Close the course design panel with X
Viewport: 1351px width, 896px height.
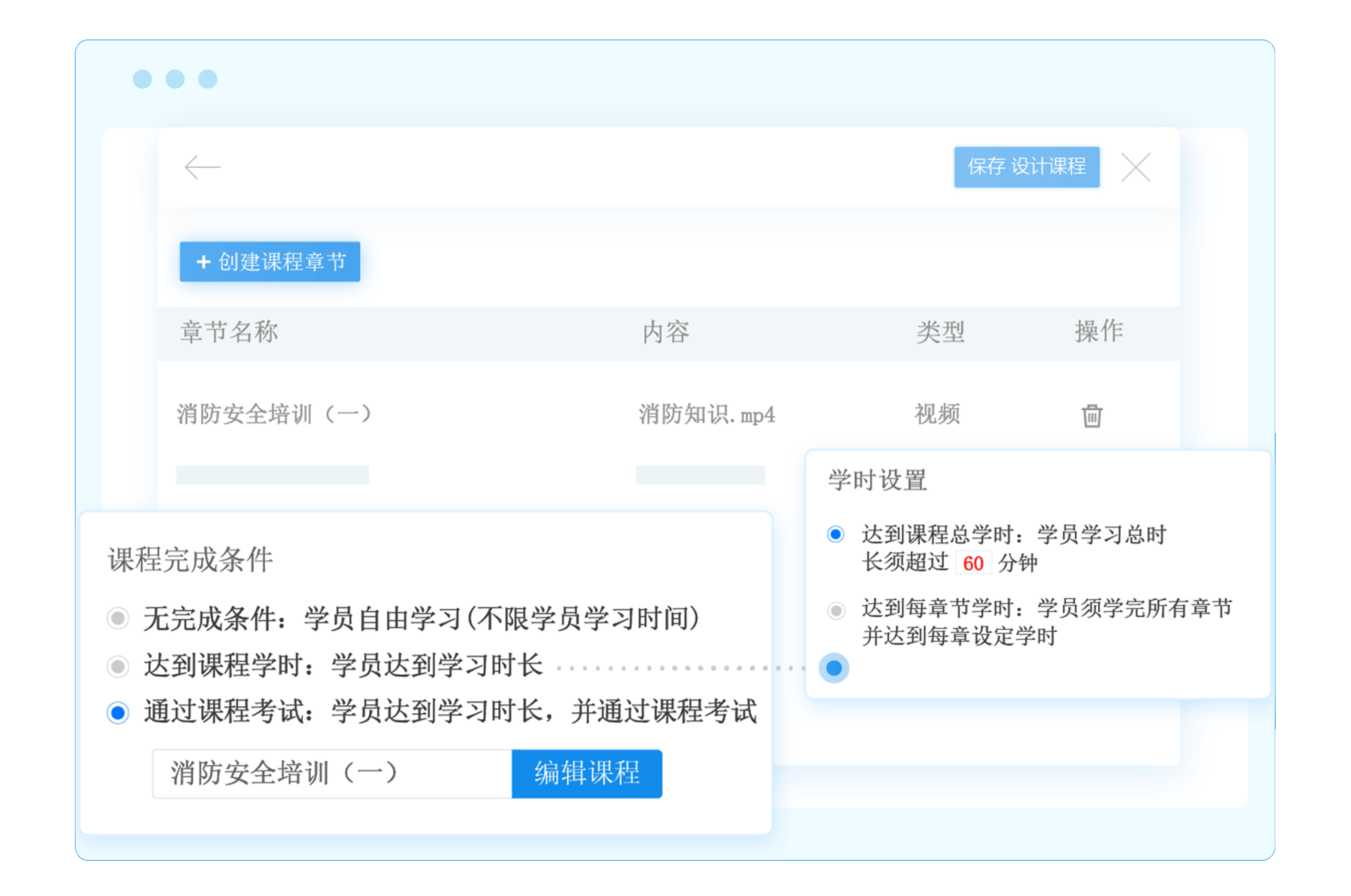tap(1136, 167)
